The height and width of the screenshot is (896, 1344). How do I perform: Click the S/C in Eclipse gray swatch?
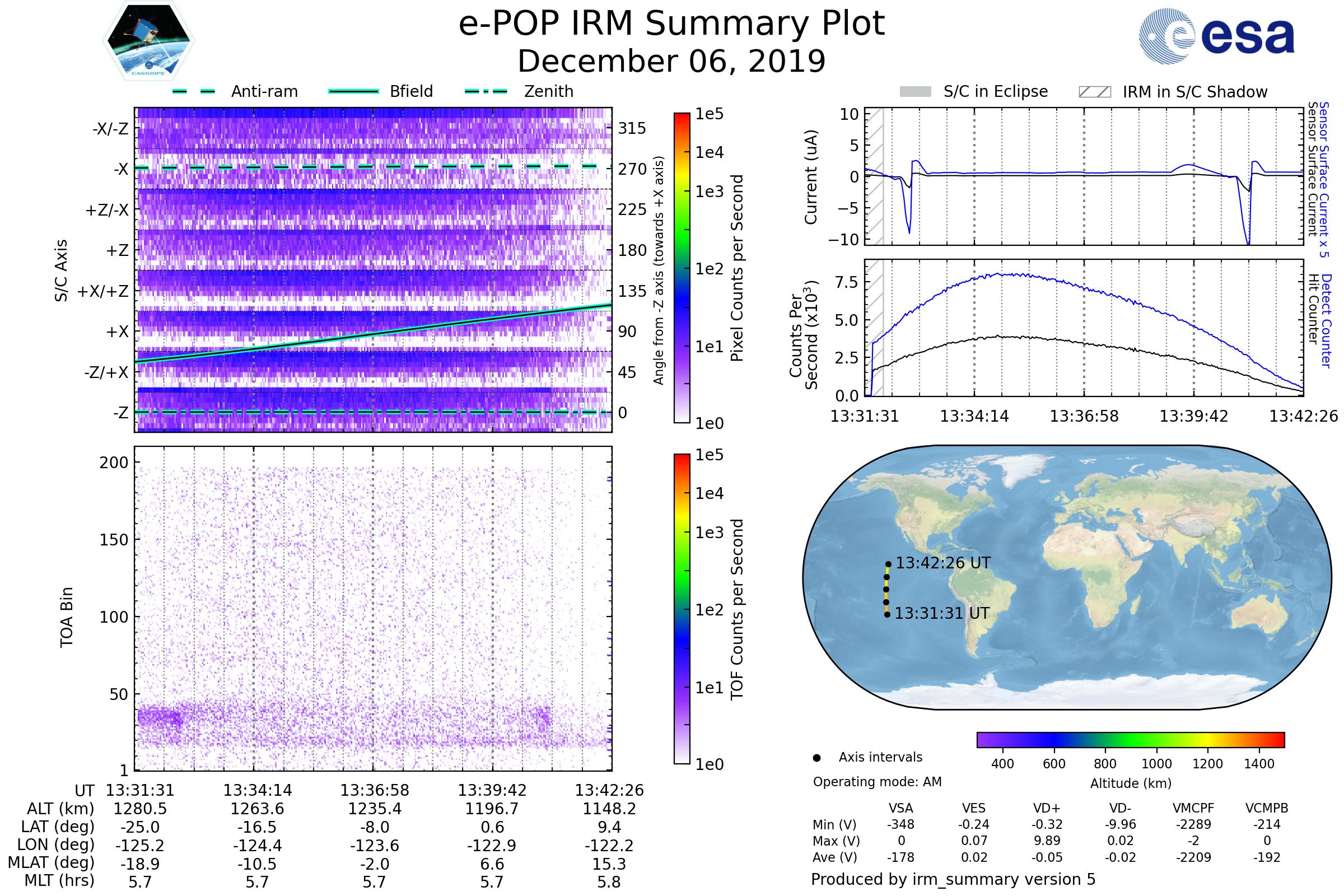coord(915,92)
